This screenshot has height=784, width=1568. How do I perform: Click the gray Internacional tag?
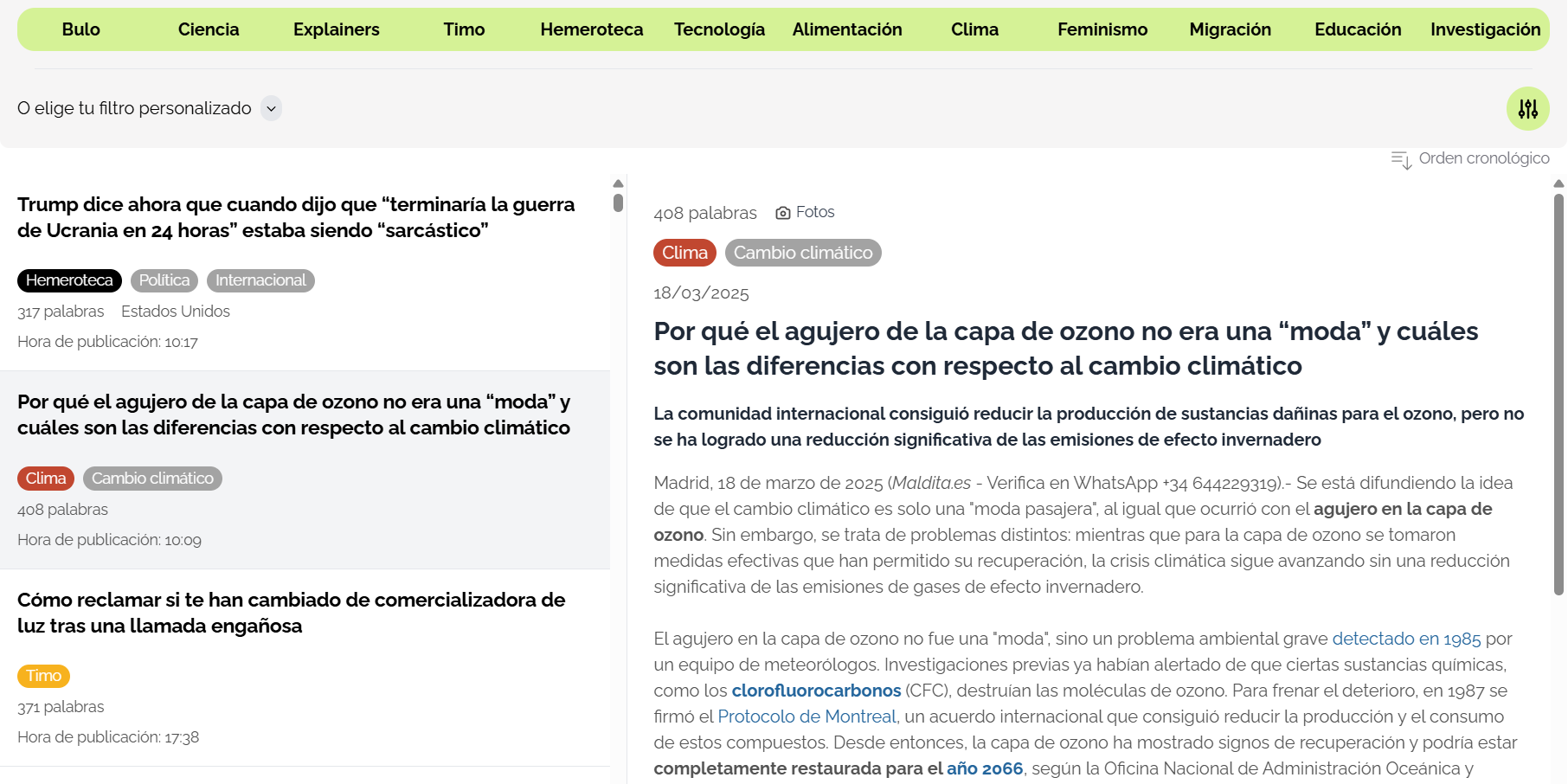[x=260, y=280]
